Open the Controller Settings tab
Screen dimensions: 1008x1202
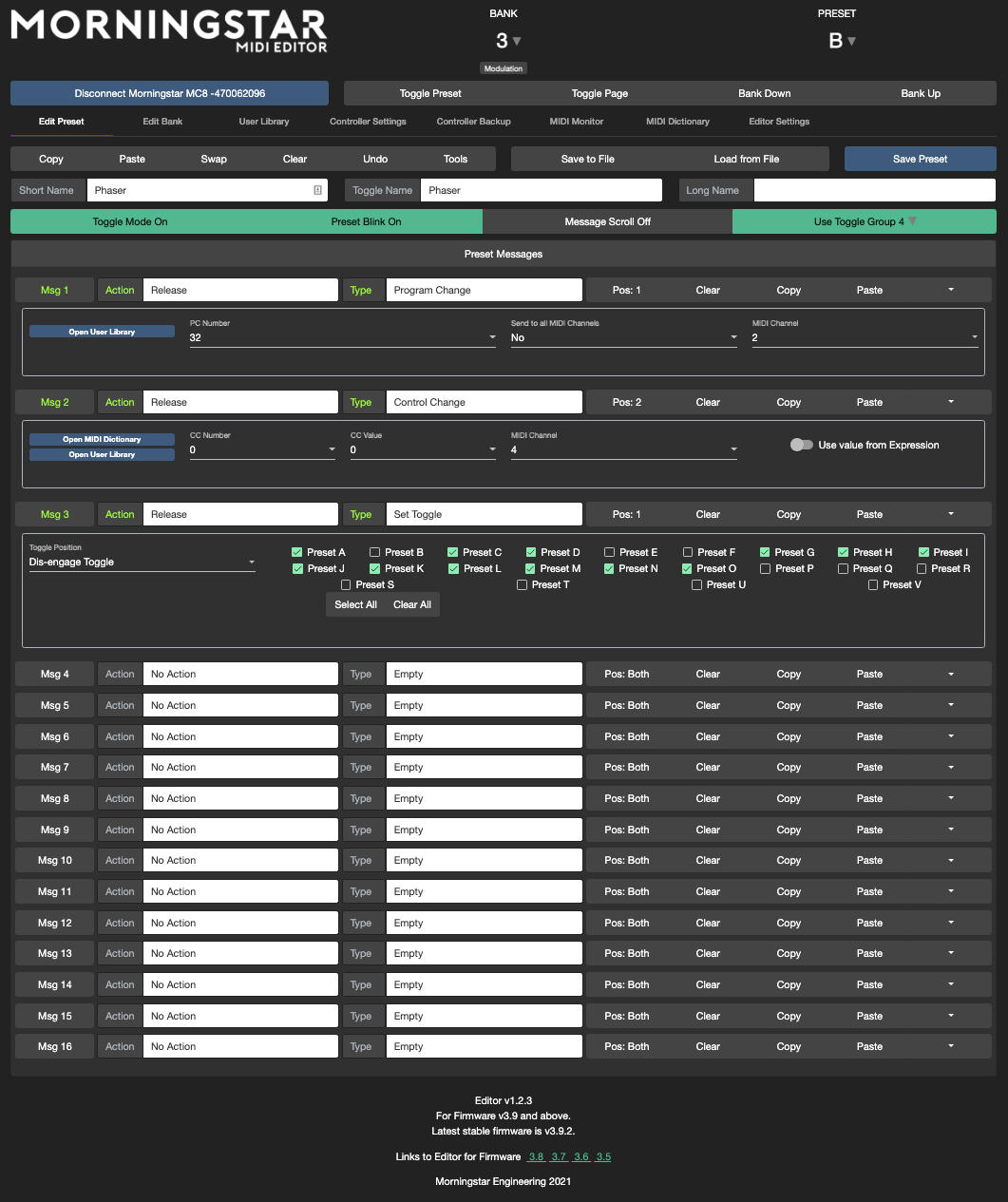368,122
